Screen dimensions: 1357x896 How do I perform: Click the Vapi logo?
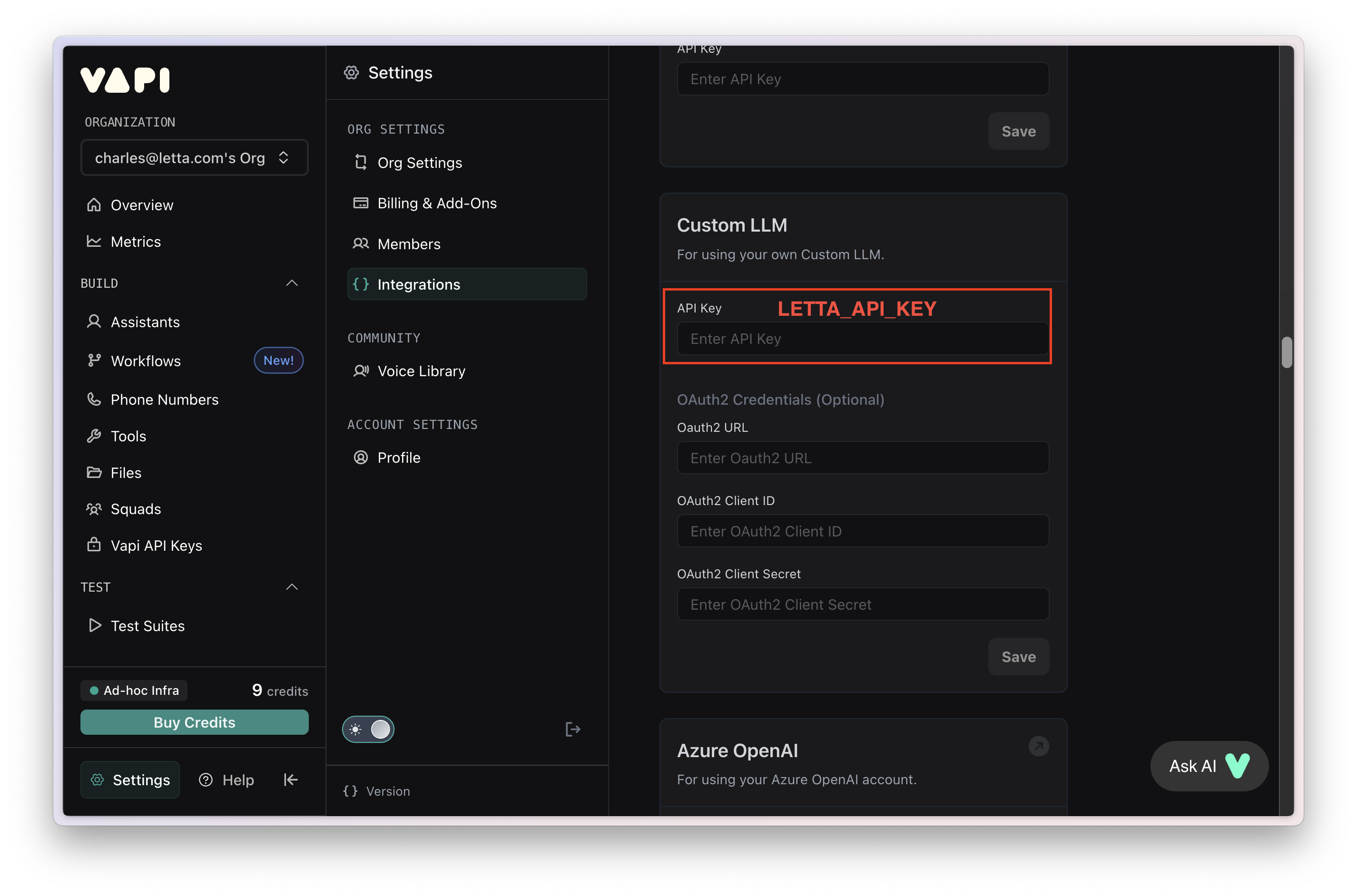coord(125,80)
